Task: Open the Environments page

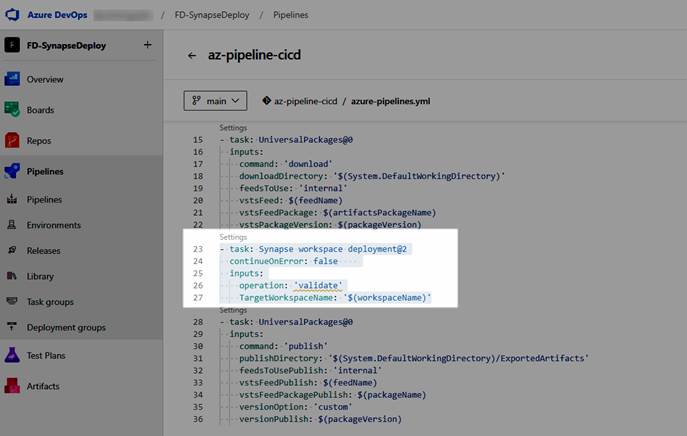Action: [x=54, y=225]
